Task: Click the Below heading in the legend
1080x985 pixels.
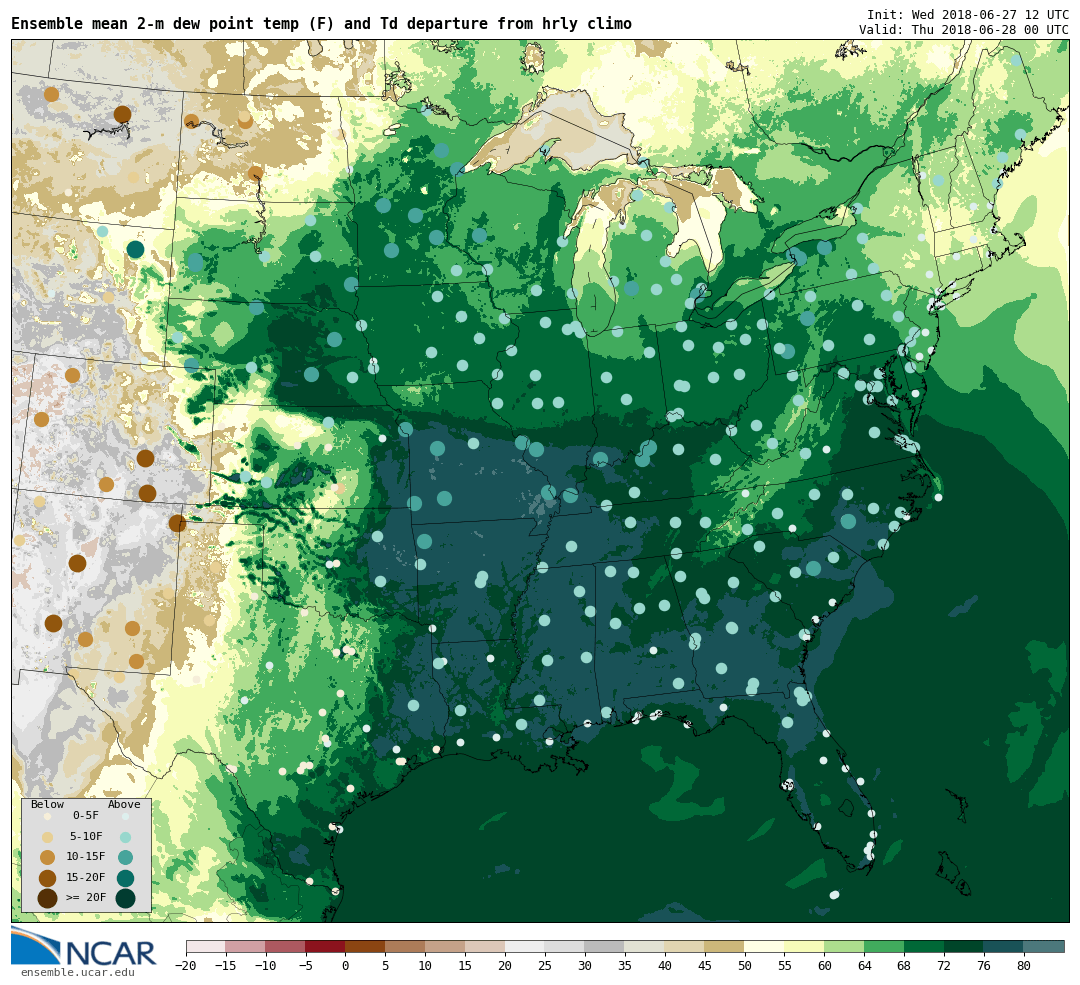Action: tap(48, 805)
